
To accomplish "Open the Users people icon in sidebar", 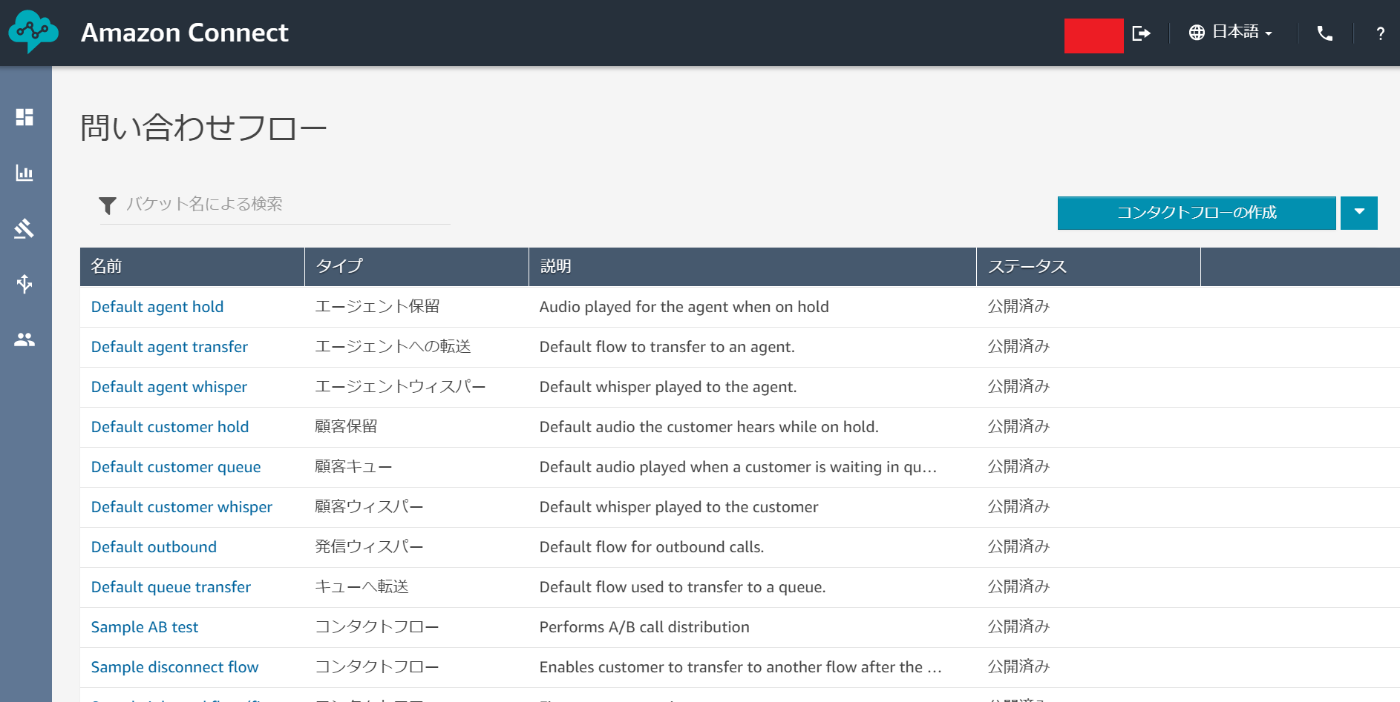I will click(x=25, y=339).
